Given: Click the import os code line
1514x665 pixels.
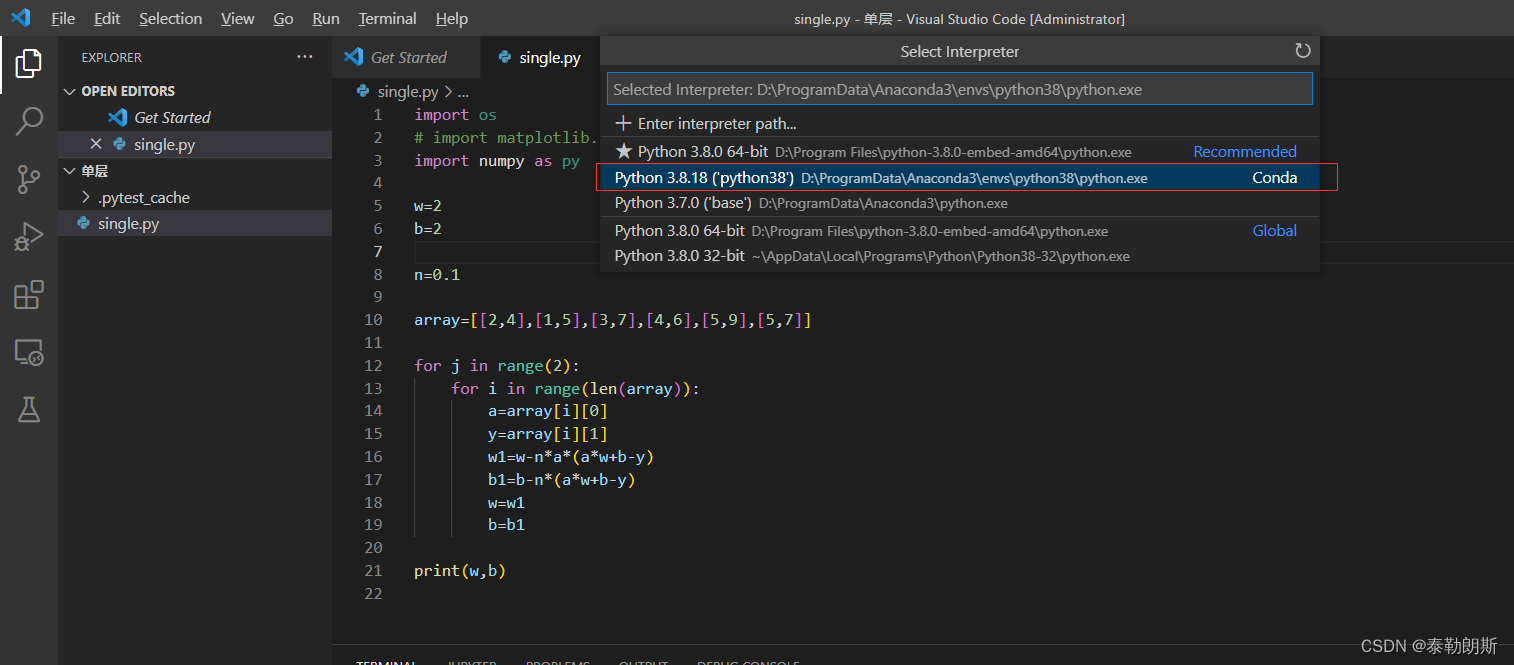Looking at the screenshot, I should click(455, 115).
